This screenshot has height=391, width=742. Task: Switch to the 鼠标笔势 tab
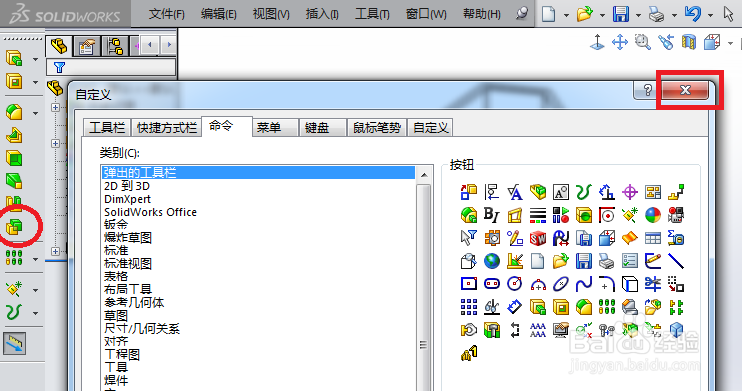click(x=377, y=128)
